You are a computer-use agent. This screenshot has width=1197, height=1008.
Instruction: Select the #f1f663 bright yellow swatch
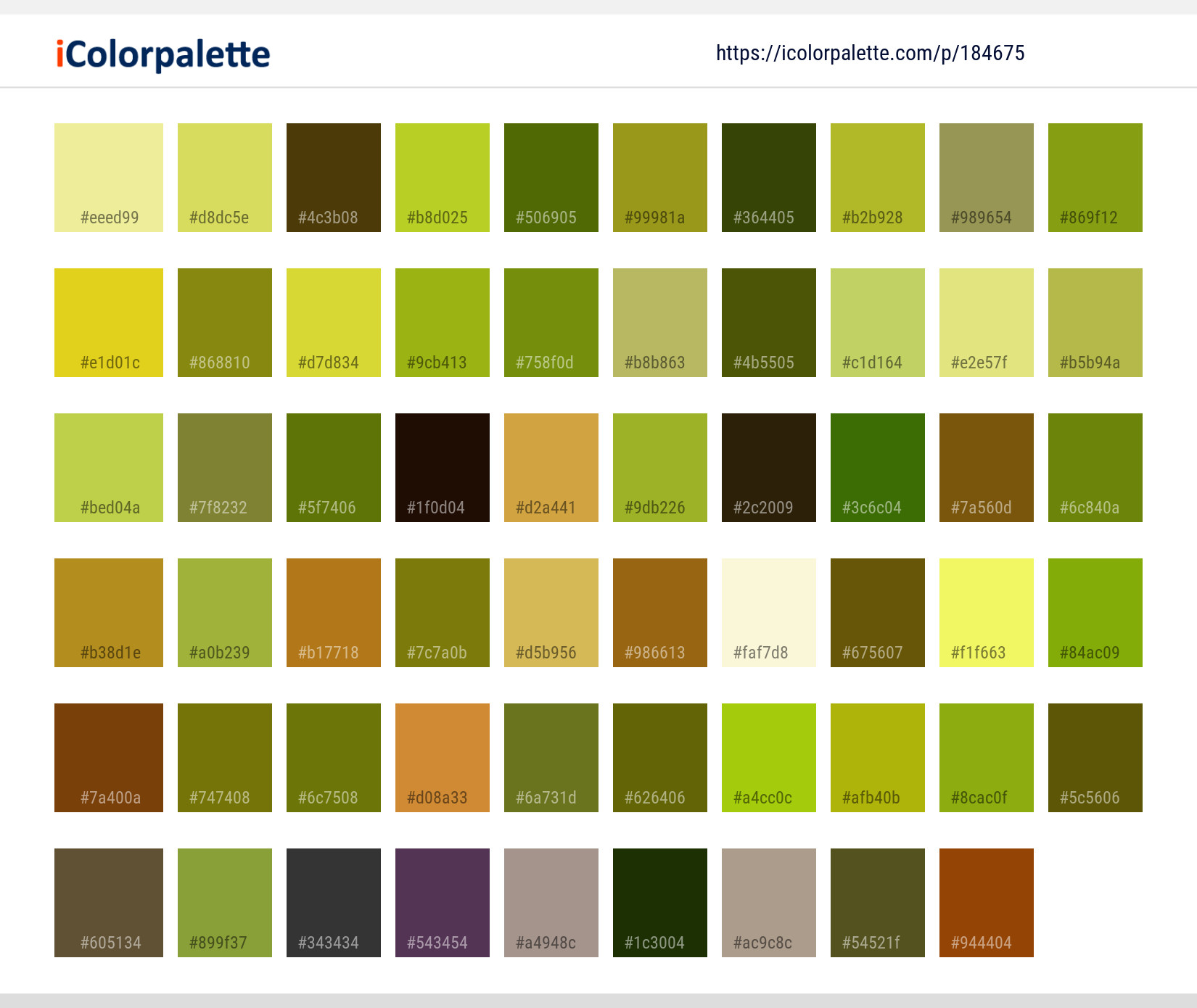coord(987,613)
